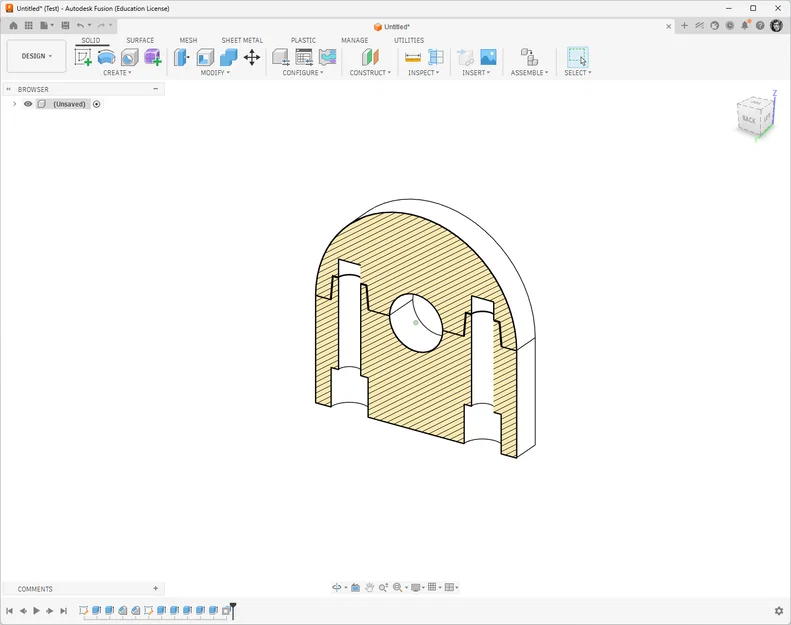
Task: Toggle visibility eye of Unsaved component
Action: click(28, 104)
